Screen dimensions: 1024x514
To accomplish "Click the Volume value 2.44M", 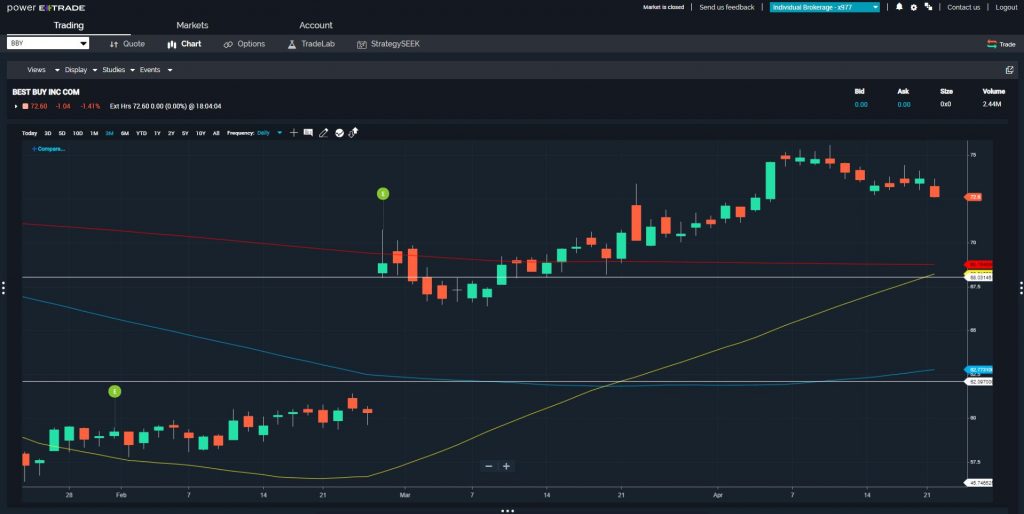I will (993, 104).
